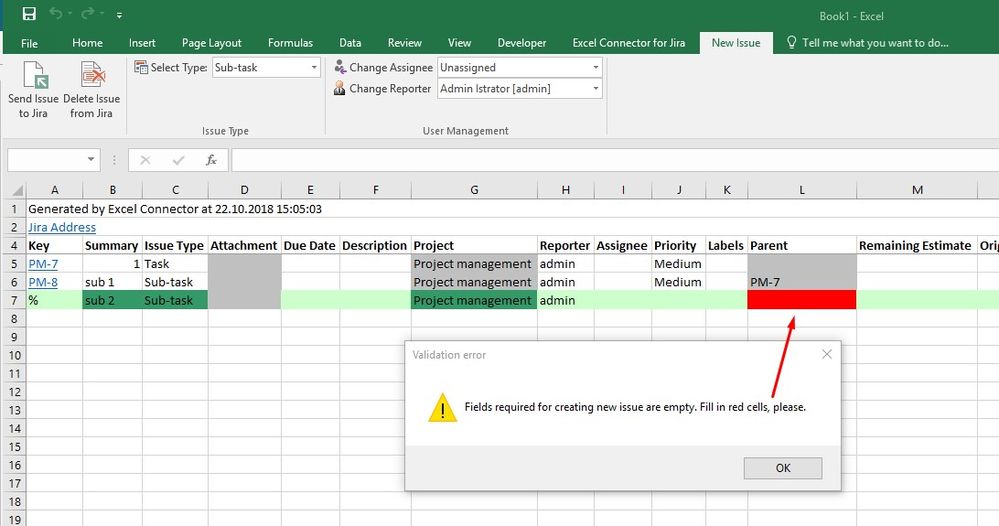Screen dimensions: 999x526
Task: Open the PM-7 issue link
Action: [x=43, y=264]
